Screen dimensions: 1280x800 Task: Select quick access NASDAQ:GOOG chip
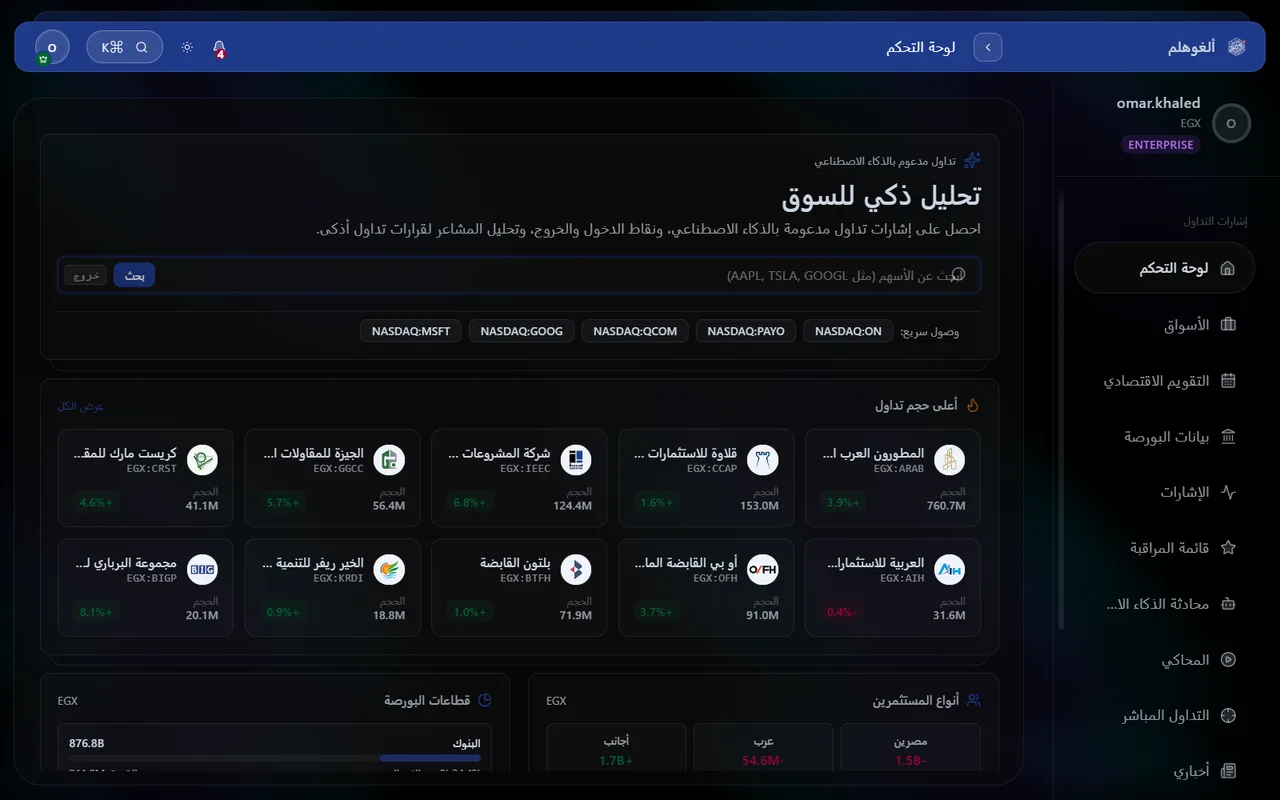(x=521, y=331)
